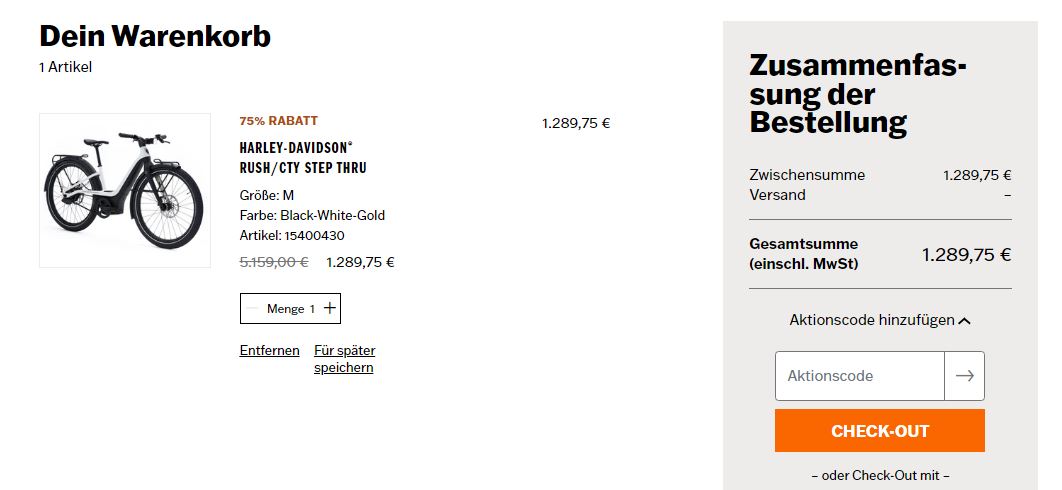This screenshot has height=490, width=1062.
Task: Click Für später speichern link
Action: pos(344,359)
